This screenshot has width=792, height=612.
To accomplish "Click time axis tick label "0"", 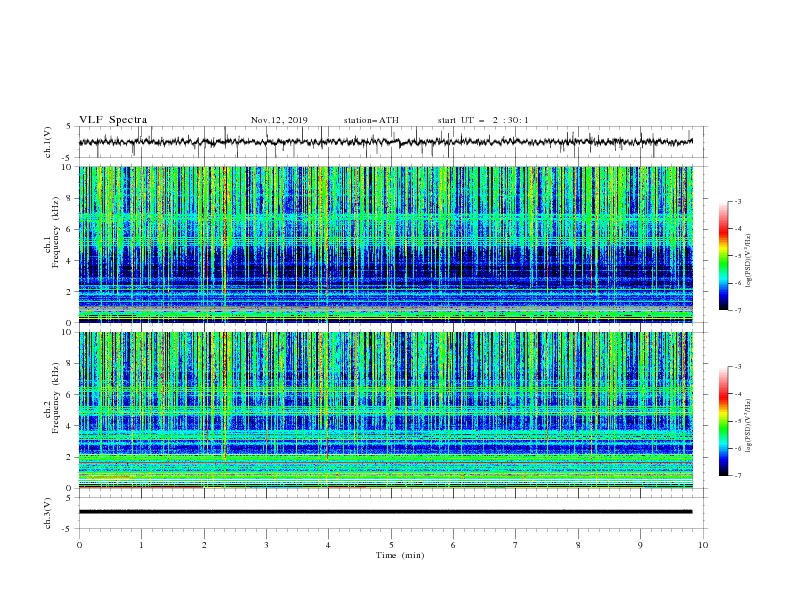I will 79,545.
